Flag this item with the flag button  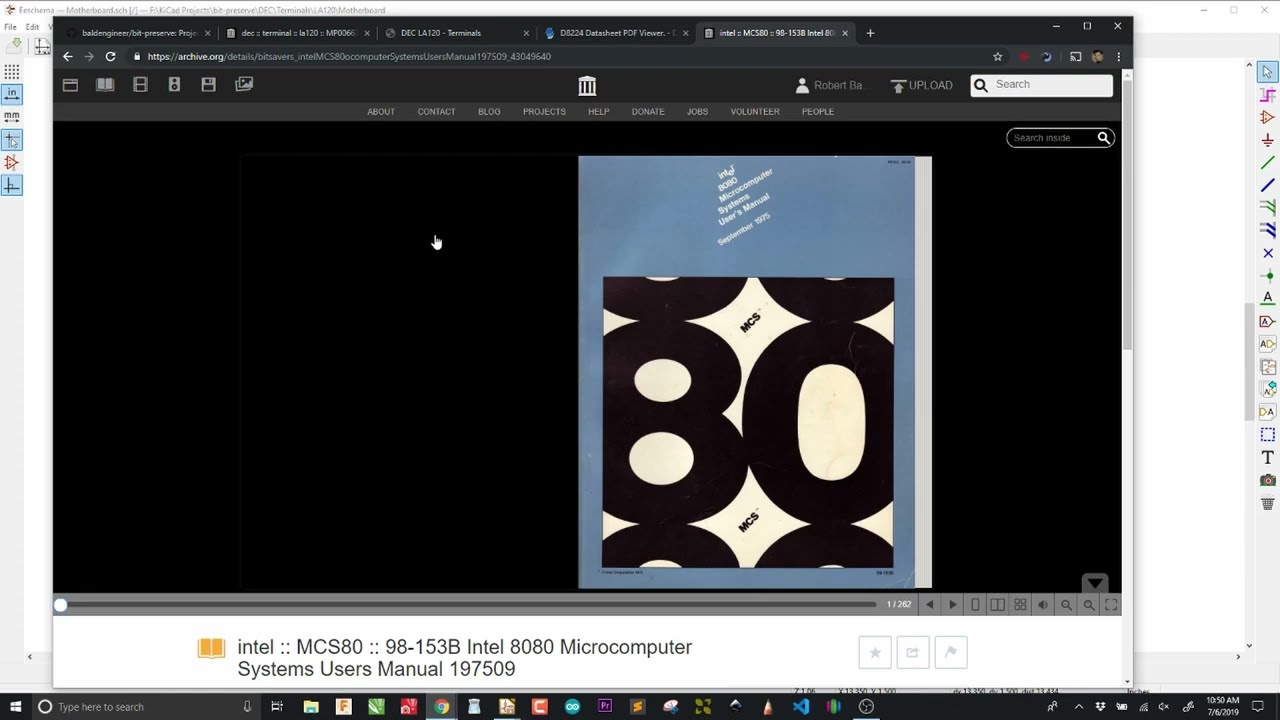[x=950, y=652]
